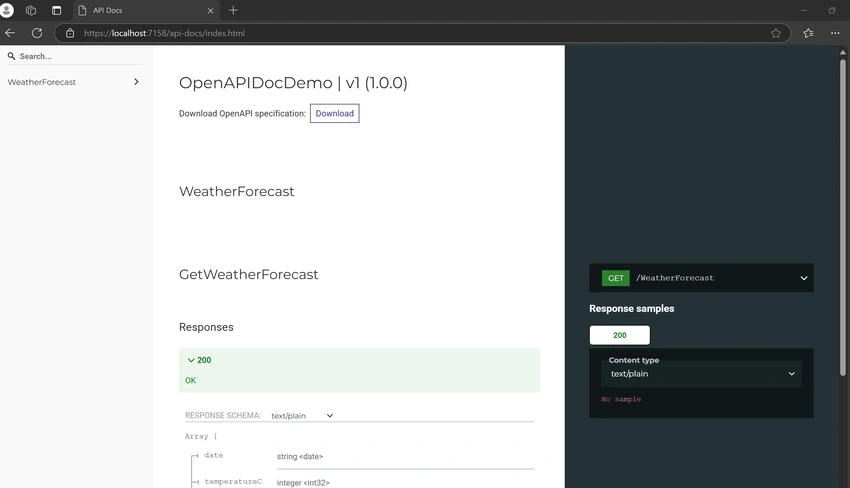
Task: Open the workspaces icon in title bar
Action: pos(31,10)
